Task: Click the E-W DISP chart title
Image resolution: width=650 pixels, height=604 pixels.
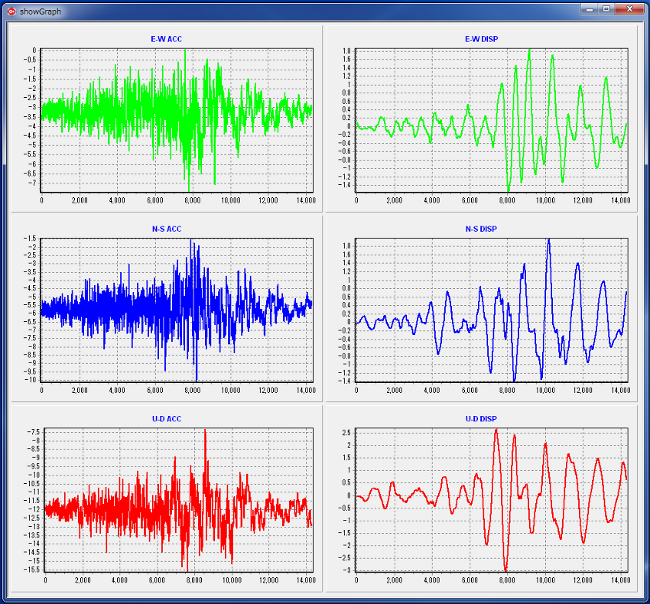Action: tap(481, 39)
